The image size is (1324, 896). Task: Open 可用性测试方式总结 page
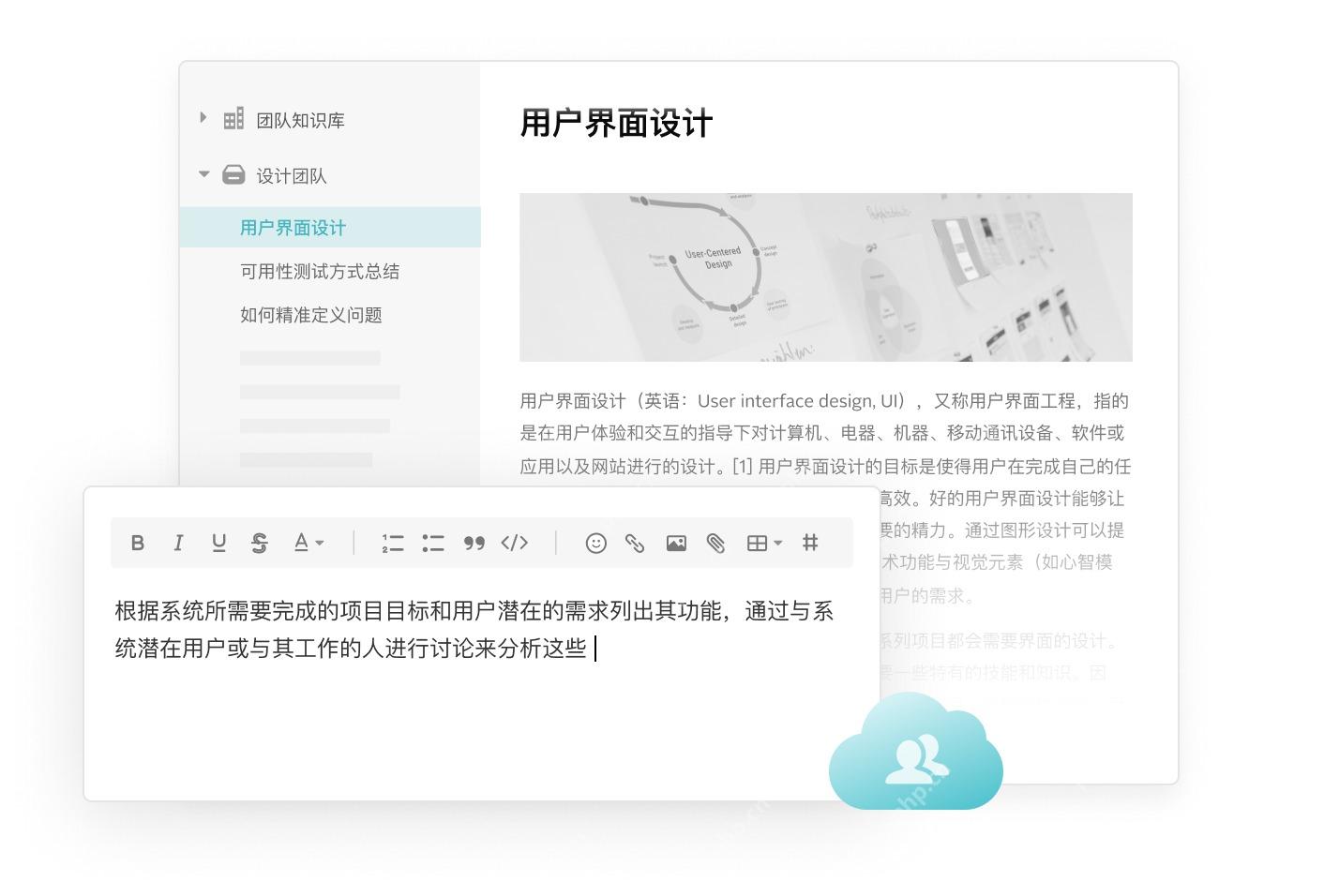pos(320,272)
